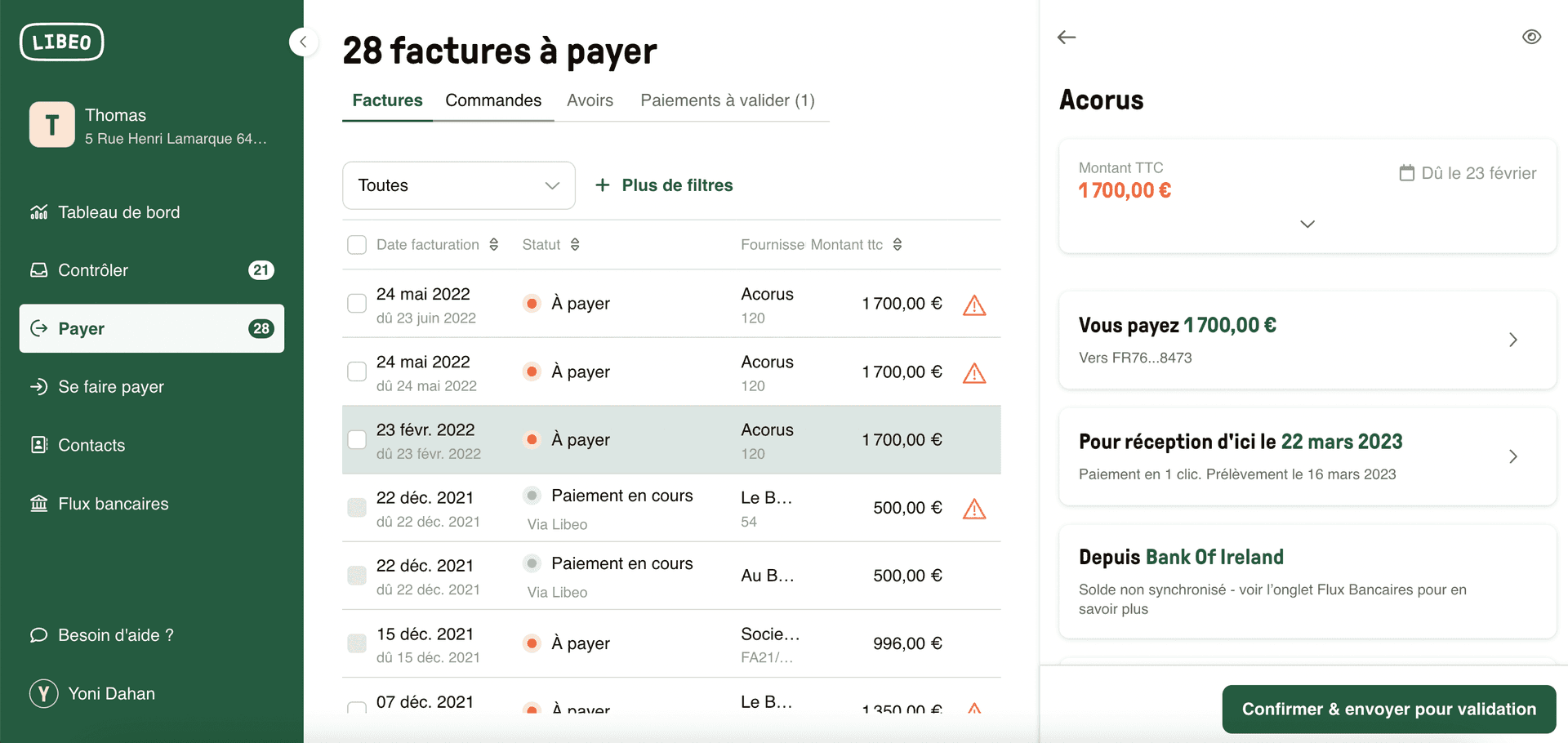Image resolution: width=1568 pixels, height=743 pixels.
Task: Open the Tableau de bord dashboard icon
Action: tap(38, 212)
